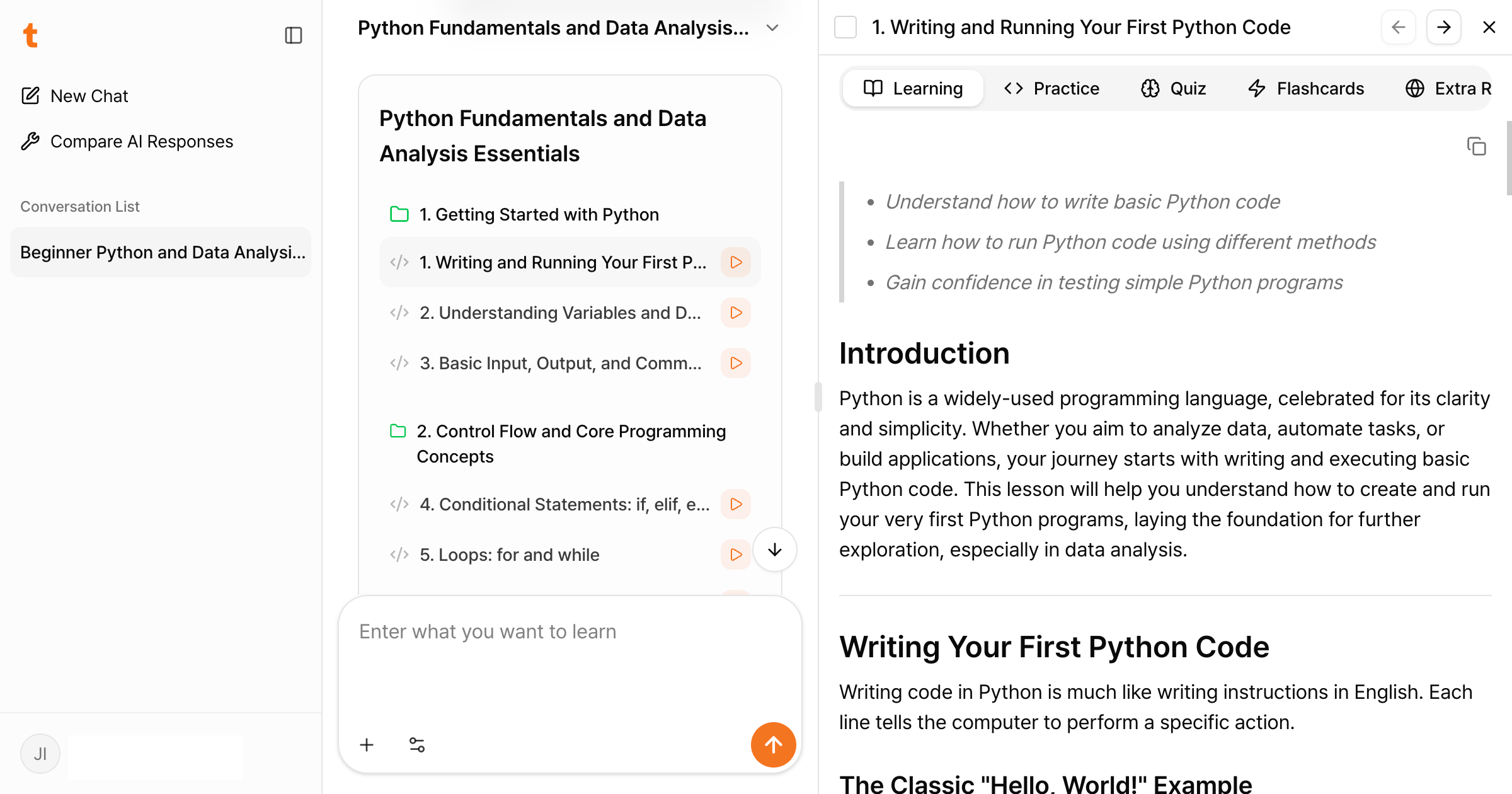Play lesson 2 Understanding Variables

tap(735, 313)
